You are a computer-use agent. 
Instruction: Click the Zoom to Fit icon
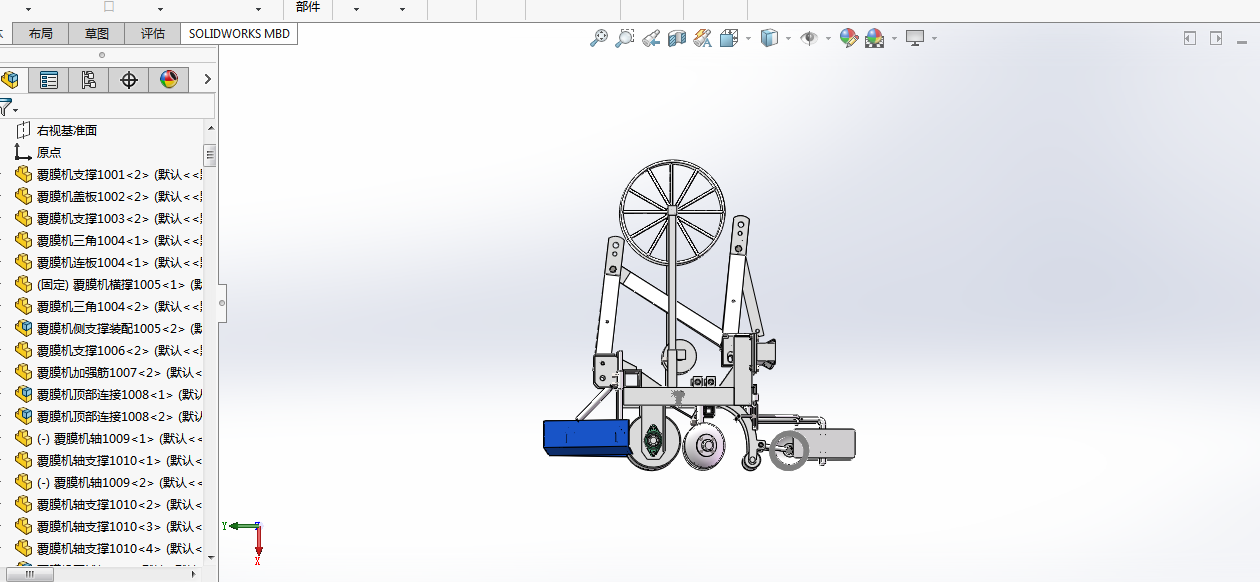[598, 38]
